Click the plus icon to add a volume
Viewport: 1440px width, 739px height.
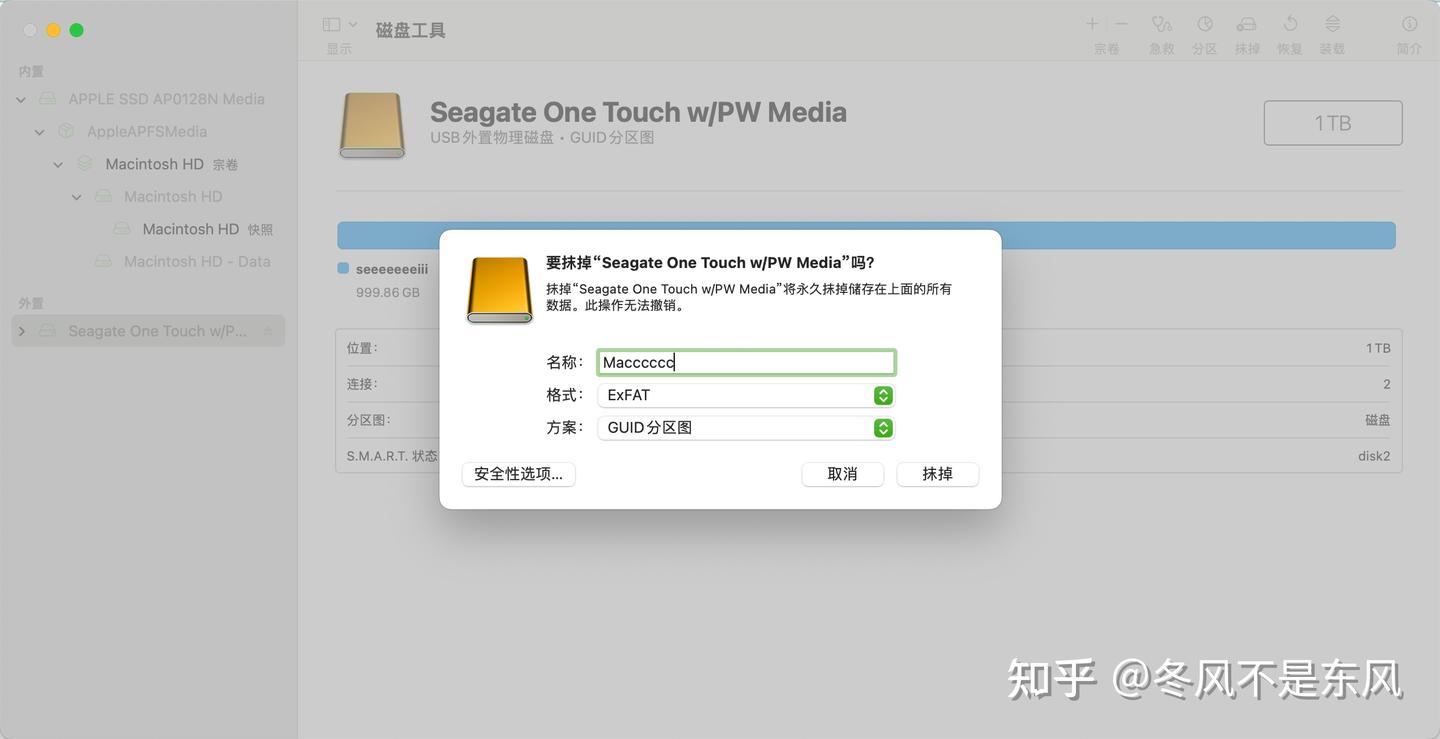point(1093,24)
